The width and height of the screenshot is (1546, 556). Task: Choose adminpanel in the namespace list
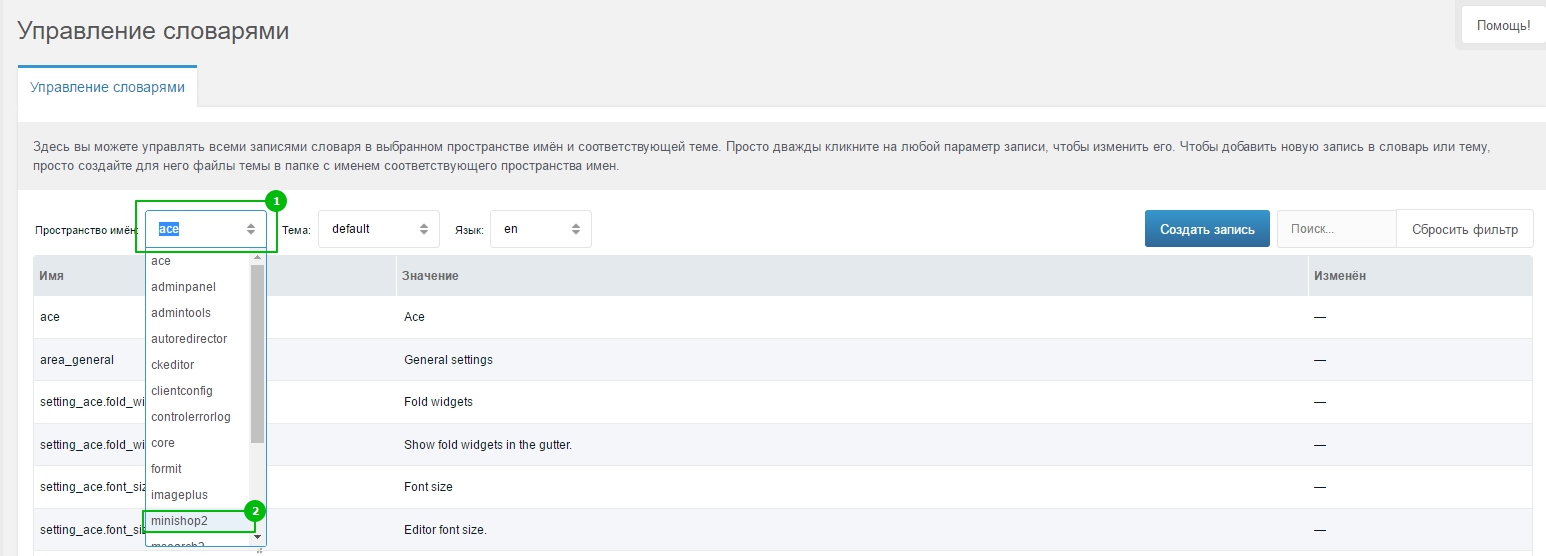[x=183, y=287]
